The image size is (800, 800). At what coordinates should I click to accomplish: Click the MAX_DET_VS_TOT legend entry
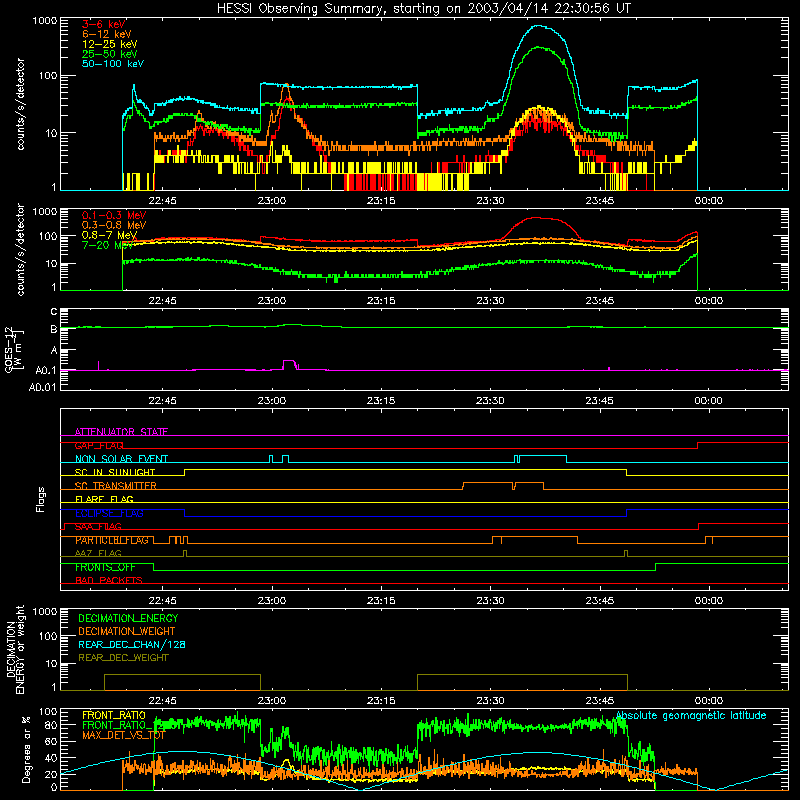124,735
